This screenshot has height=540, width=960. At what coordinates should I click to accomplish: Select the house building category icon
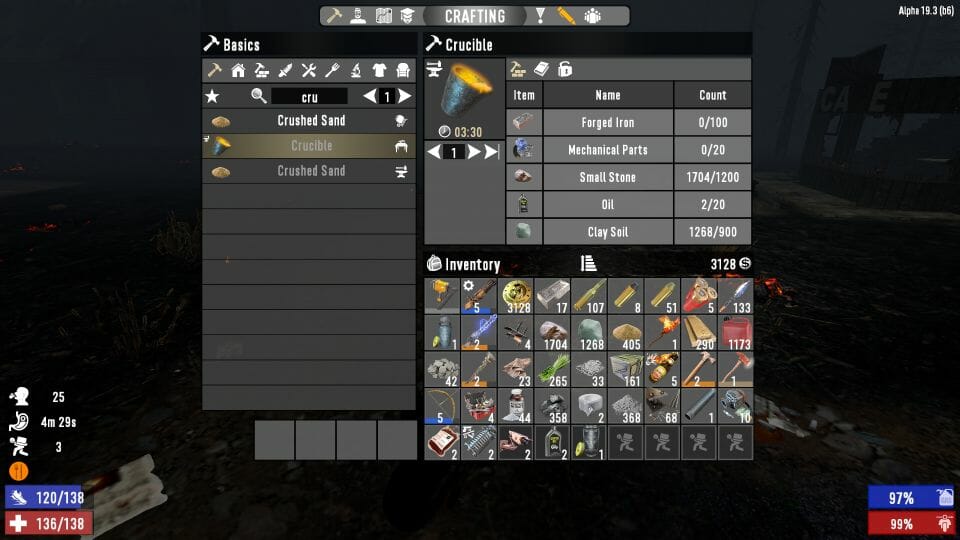[238, 70]
